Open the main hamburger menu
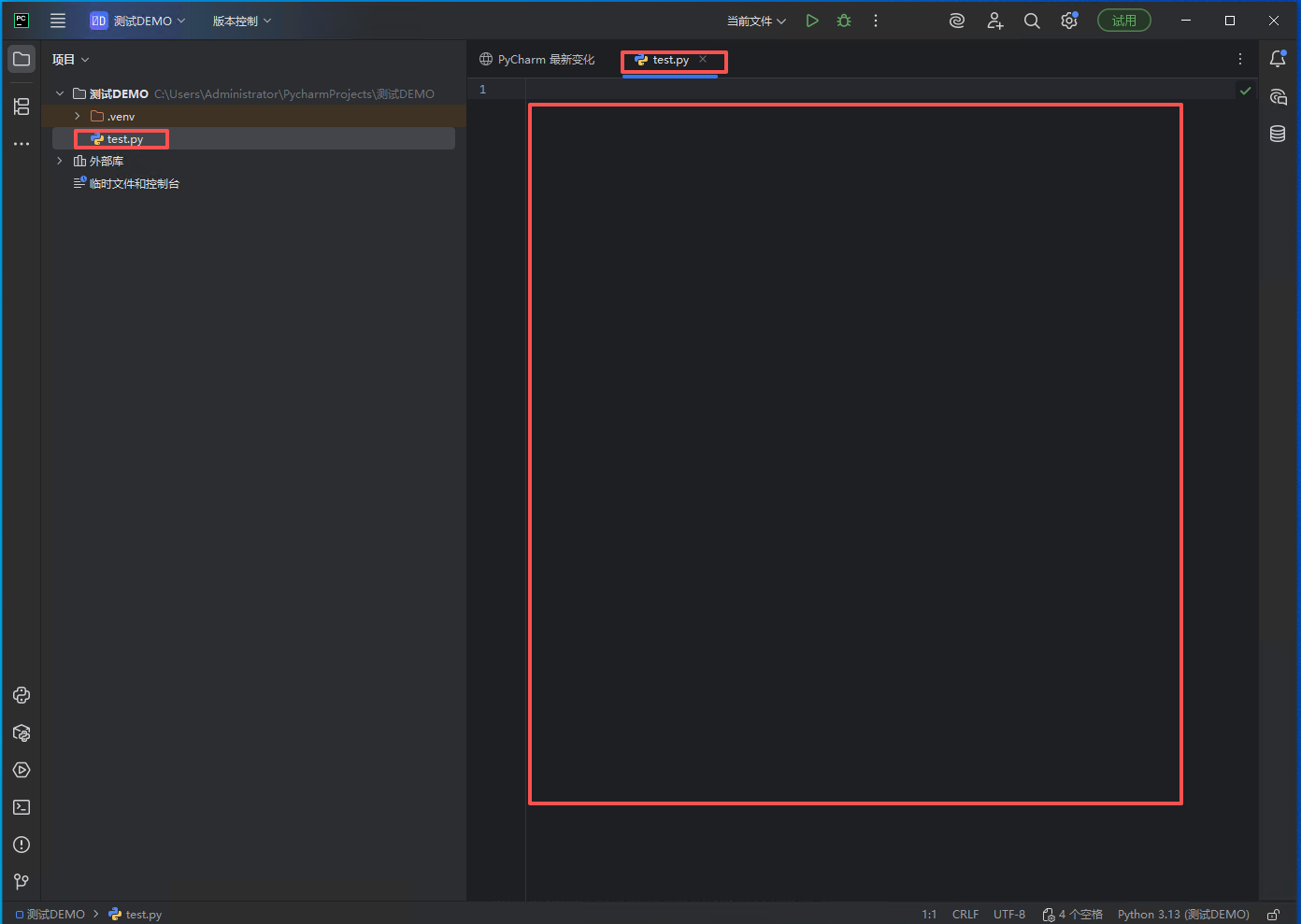 [58, 21]
